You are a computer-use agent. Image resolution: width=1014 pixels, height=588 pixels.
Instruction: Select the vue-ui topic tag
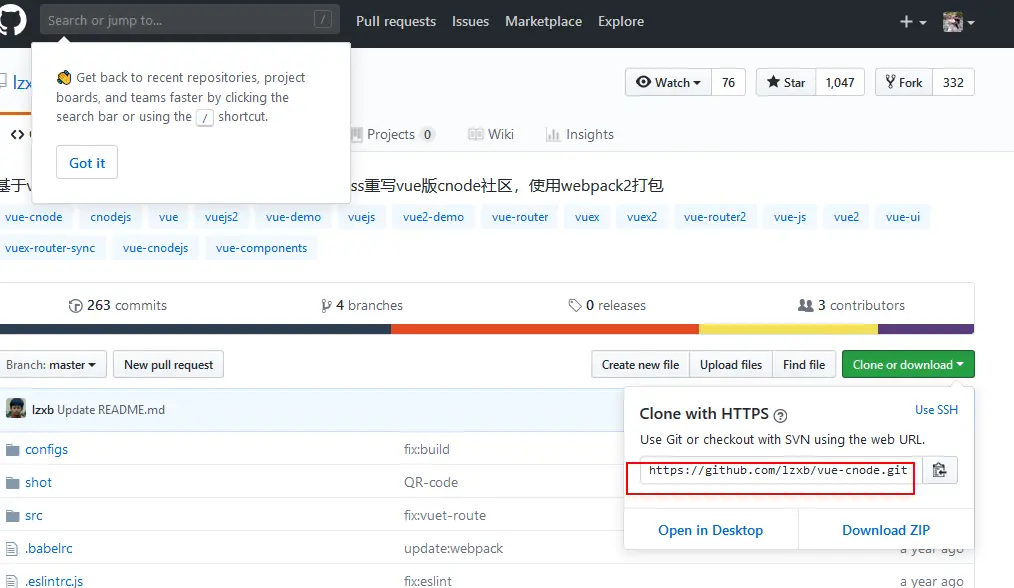click(903, 217)
